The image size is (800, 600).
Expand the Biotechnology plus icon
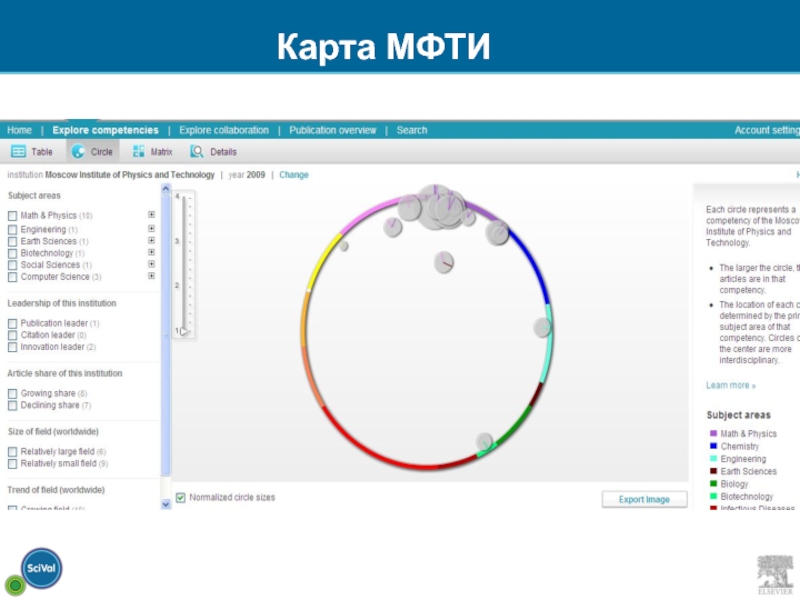click(x=152, y=252)
